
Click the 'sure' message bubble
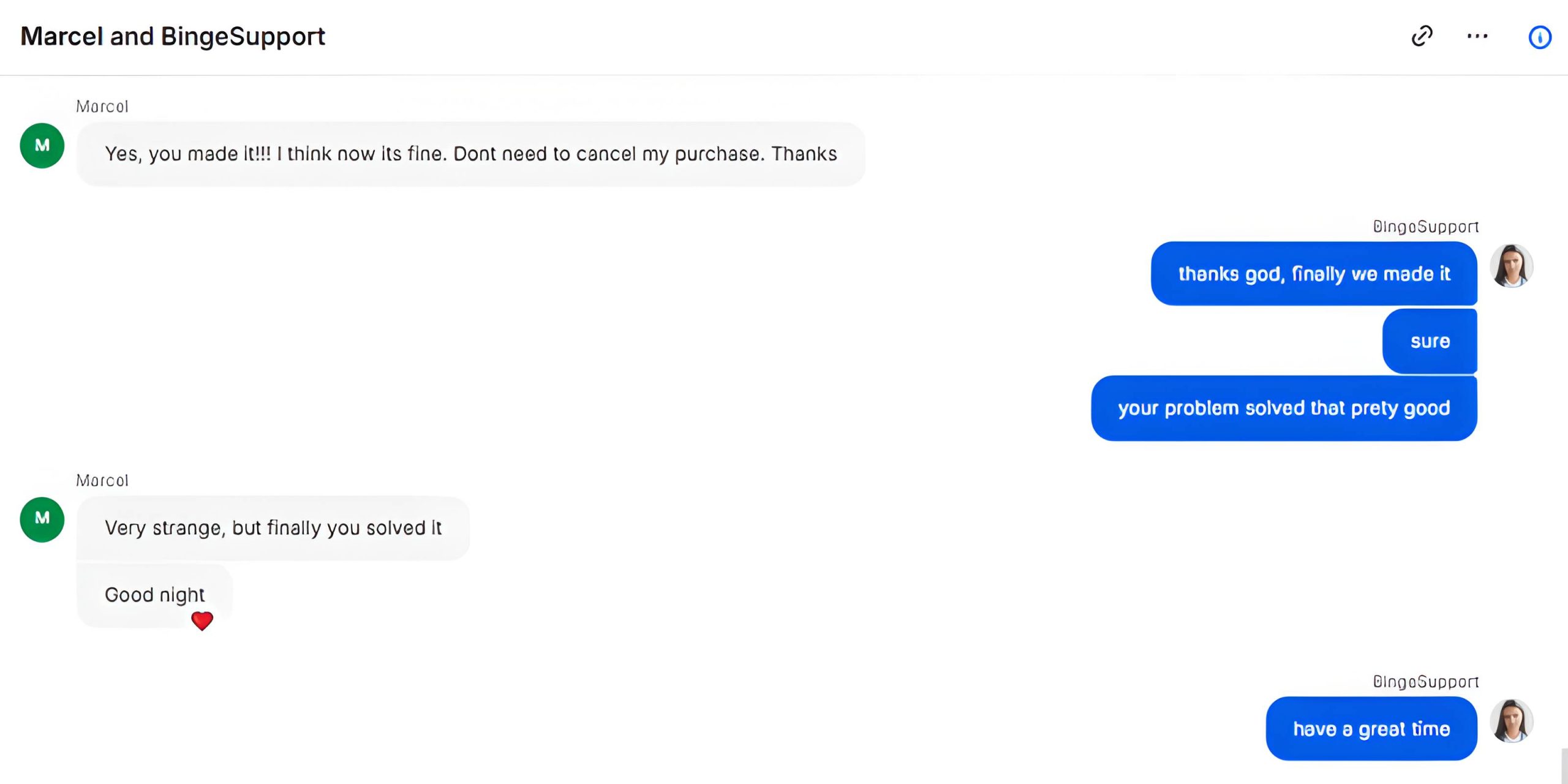[1430, 341]
